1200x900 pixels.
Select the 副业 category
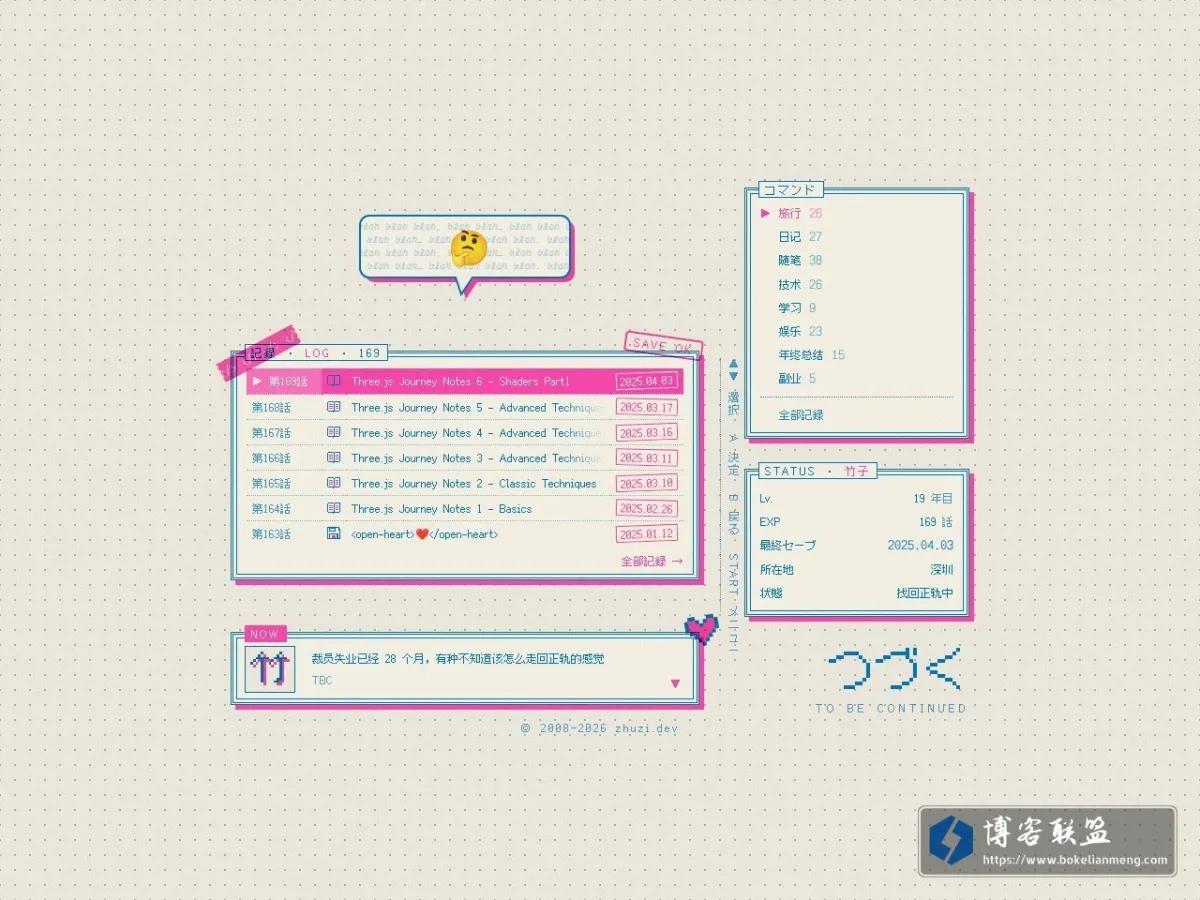point(797,378)
